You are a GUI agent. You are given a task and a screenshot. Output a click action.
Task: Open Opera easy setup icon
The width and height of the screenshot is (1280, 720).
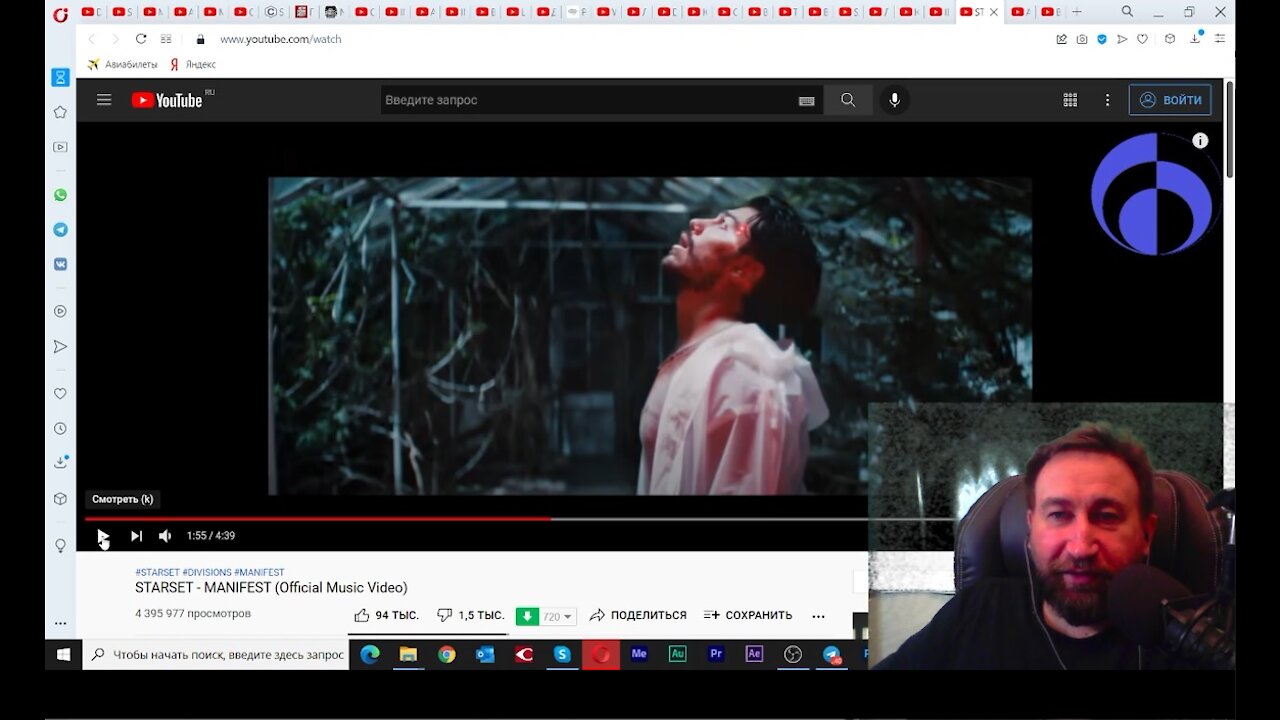click(1220, 39)
